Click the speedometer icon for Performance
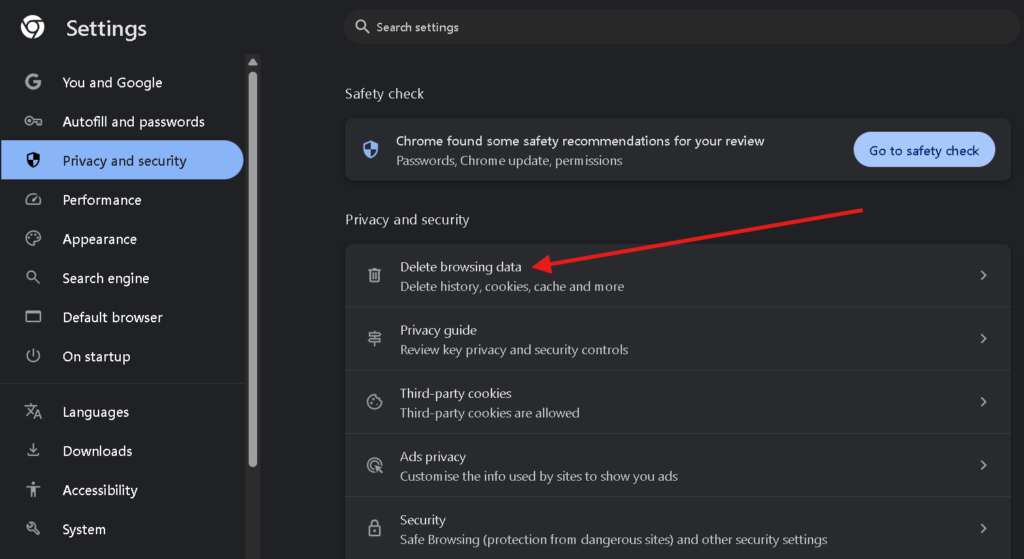Viewport: 1024px width, 559px height. pyautogui.click(x=33, y=199)
